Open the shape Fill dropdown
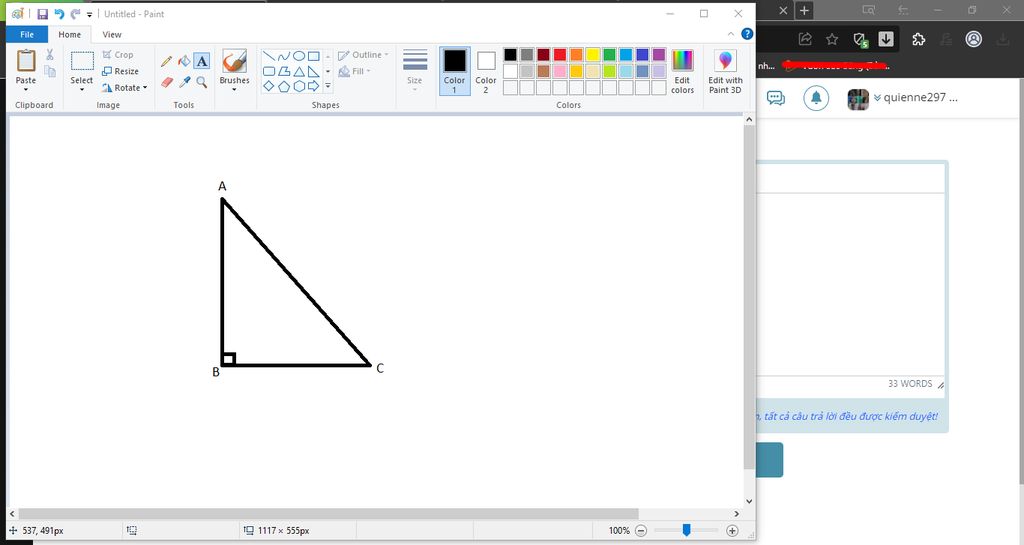 (x=355, y=71)
